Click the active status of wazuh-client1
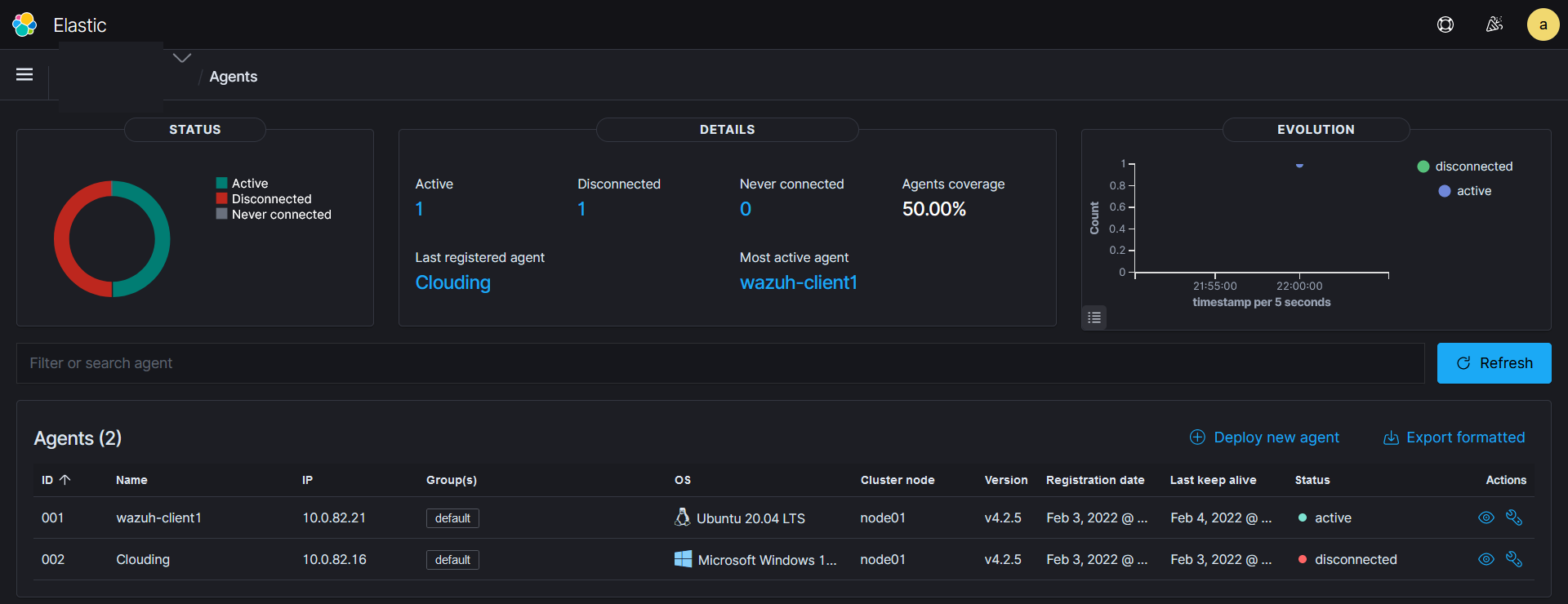 coord(1325,517)
